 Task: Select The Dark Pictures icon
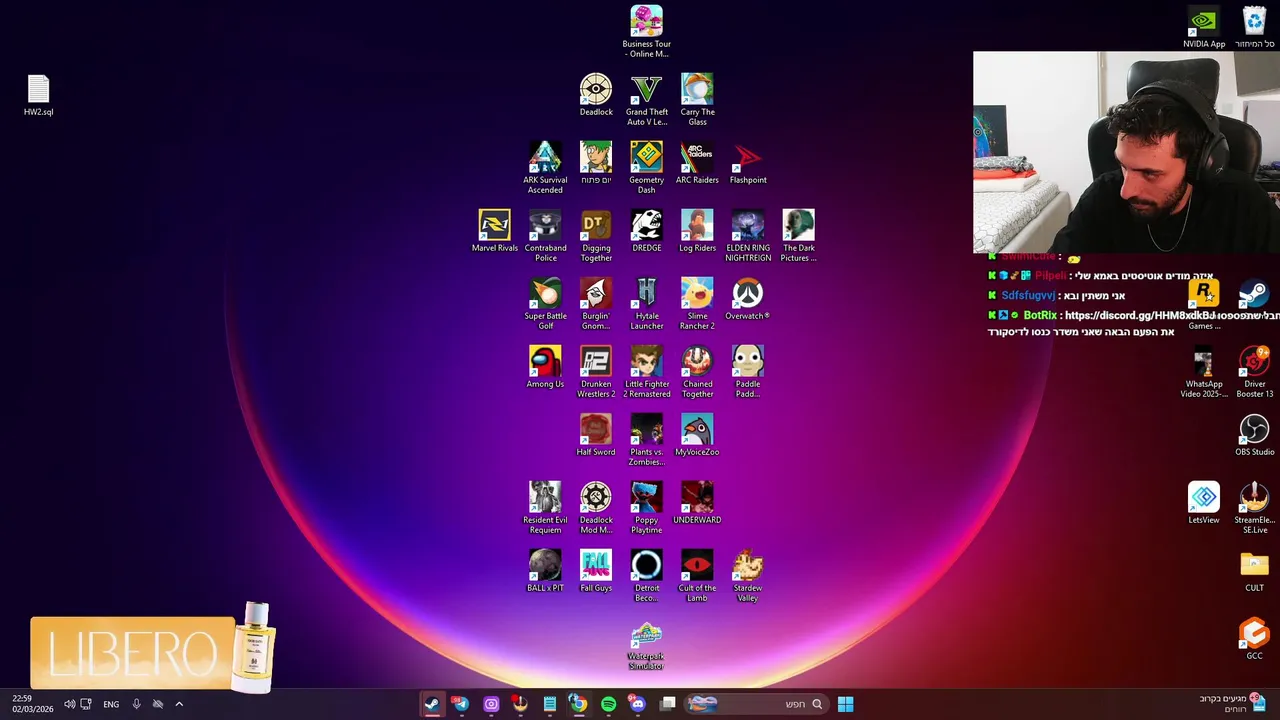[798, 236]
